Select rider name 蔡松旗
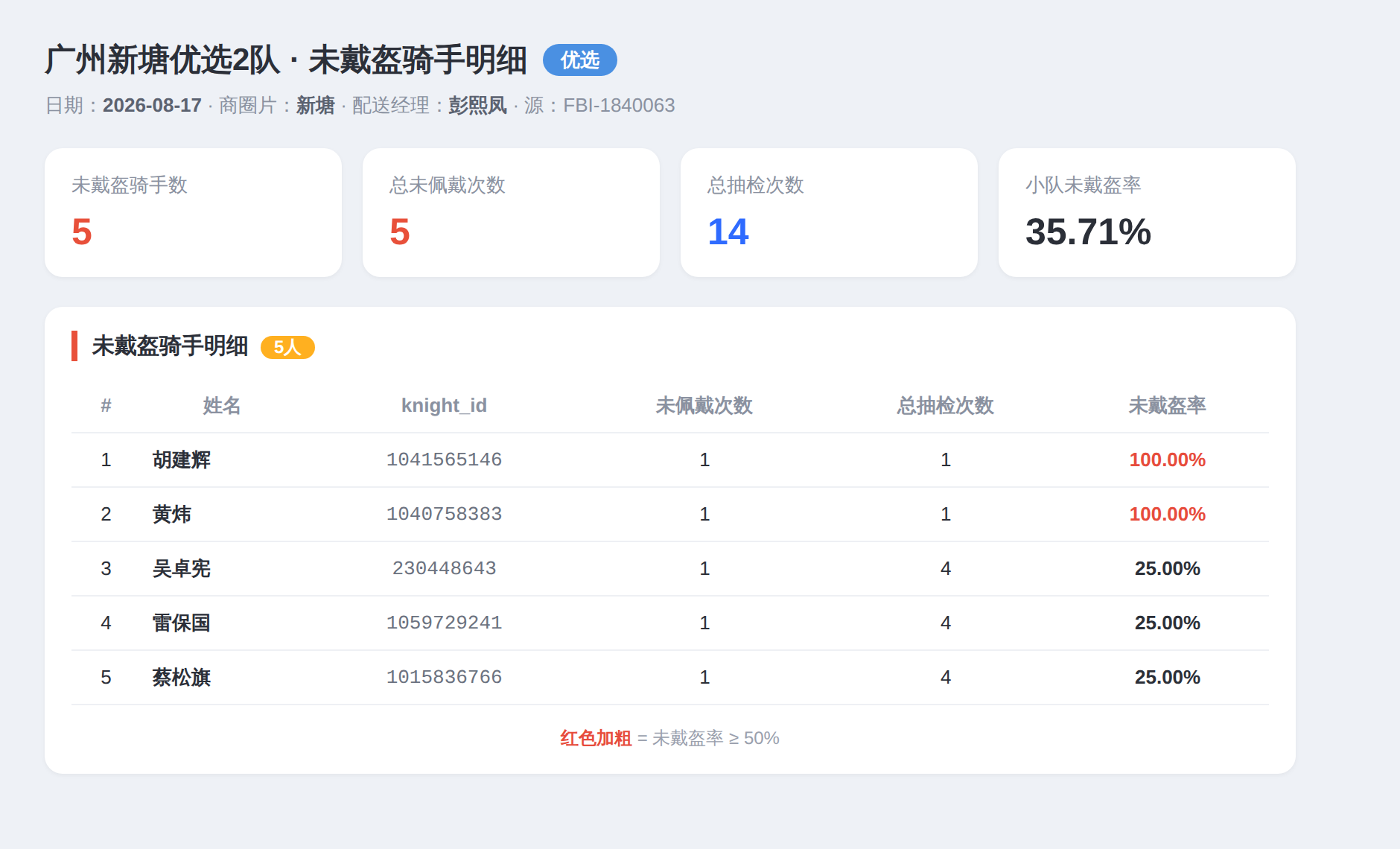Viewport: 1400px width, 849px height. point(182,678)
